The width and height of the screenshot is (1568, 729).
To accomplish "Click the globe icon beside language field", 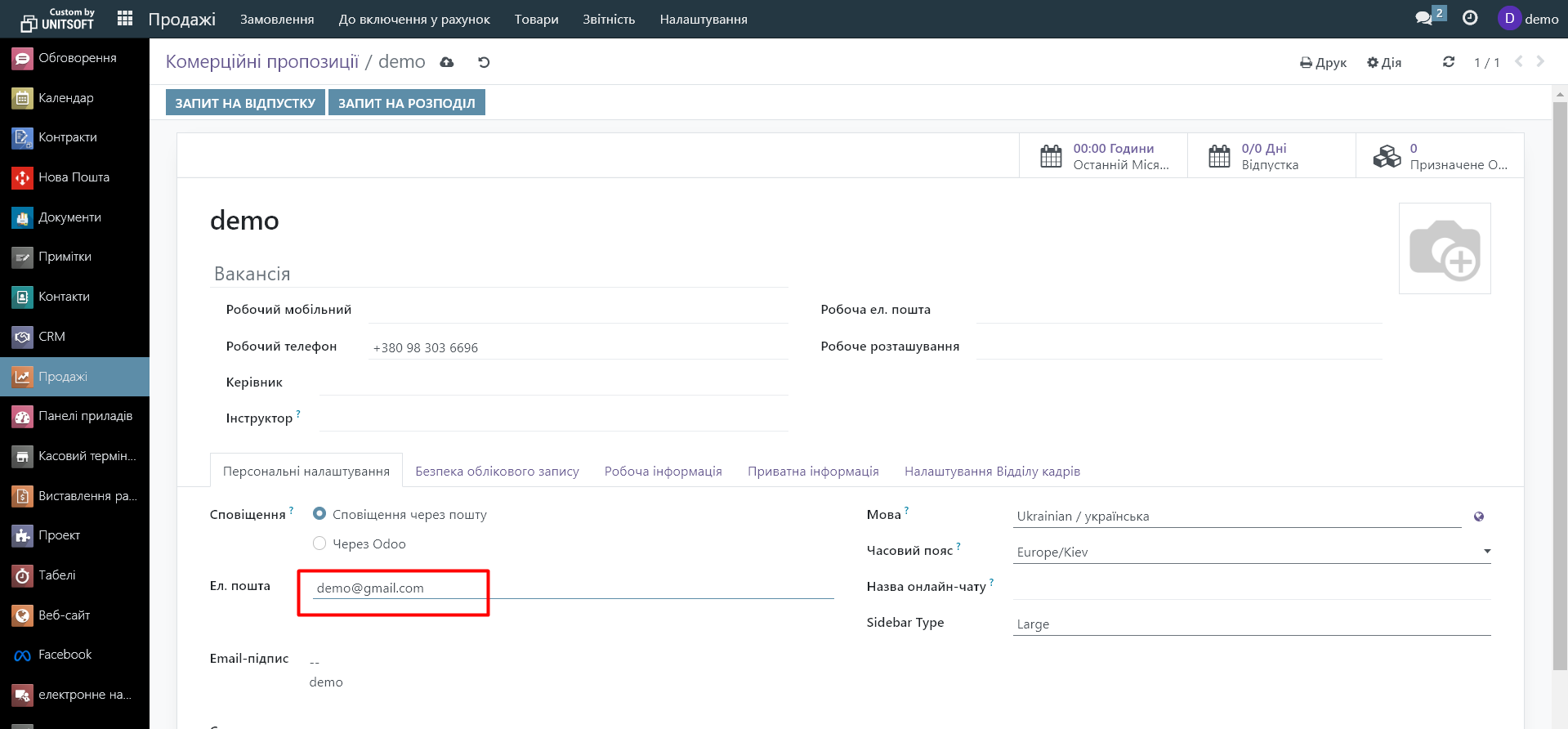I will tap(1479, 517).
